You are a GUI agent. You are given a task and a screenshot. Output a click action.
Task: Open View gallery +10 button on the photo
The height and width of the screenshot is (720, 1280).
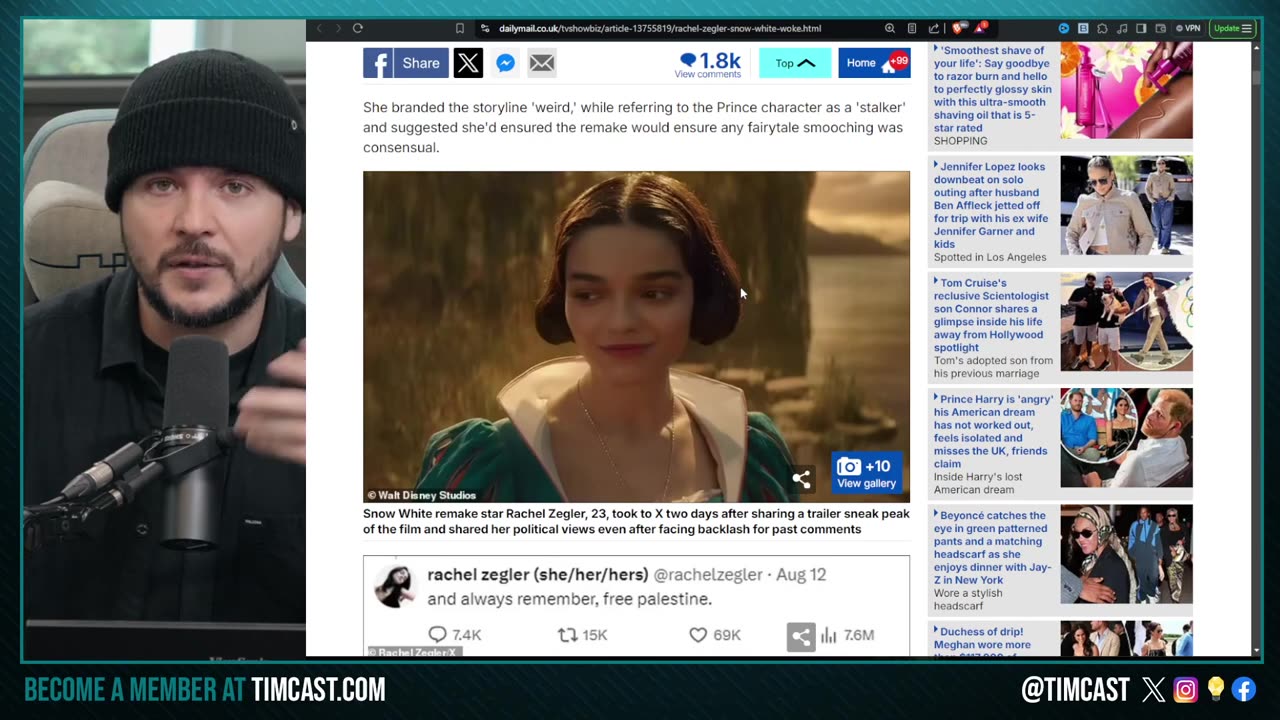[x=867, y=472]
